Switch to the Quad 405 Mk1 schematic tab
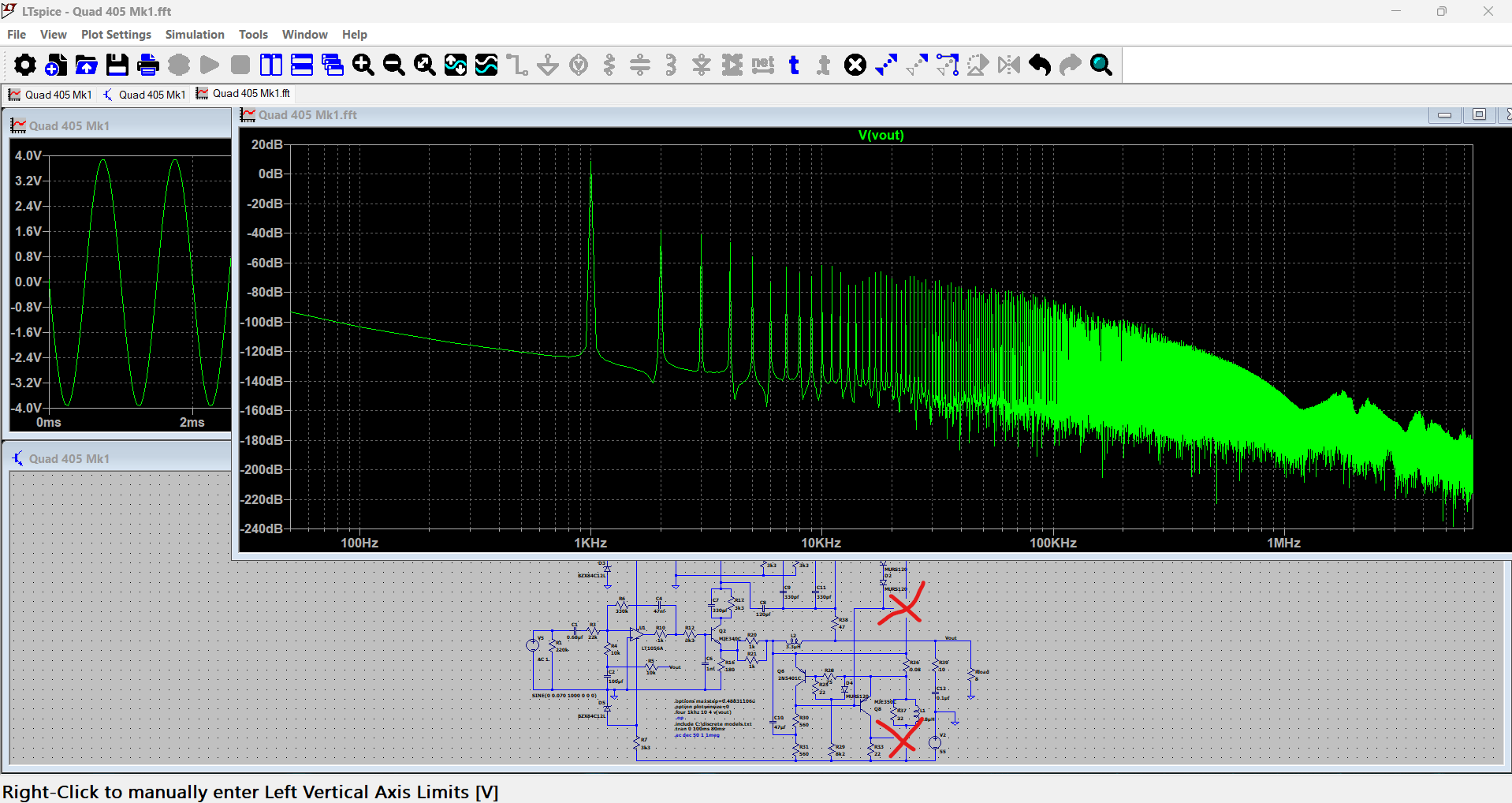1512x803 pixels. pos(144,95)
